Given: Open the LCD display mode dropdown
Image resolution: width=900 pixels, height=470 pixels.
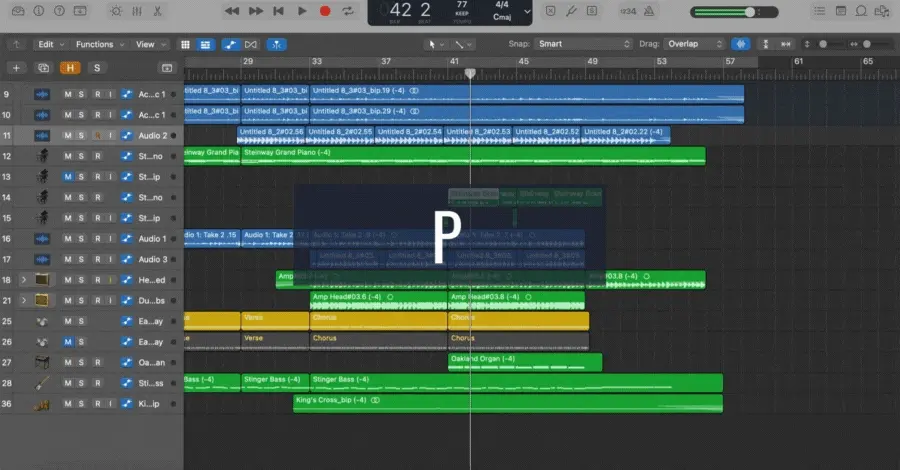Looking at the screenshot, I should 527,11.
